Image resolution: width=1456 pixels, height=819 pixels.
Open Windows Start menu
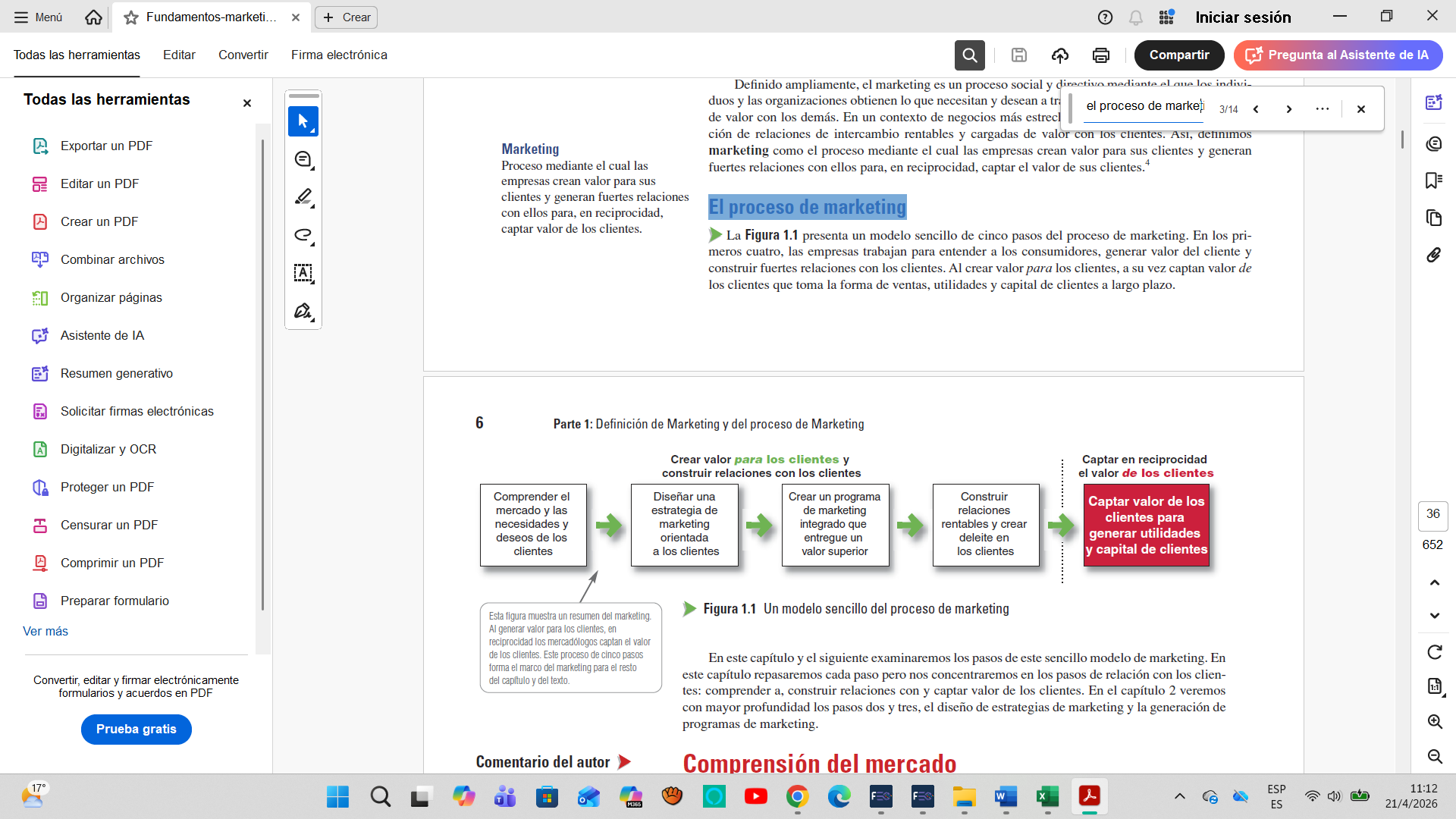[x=337, y=797]
